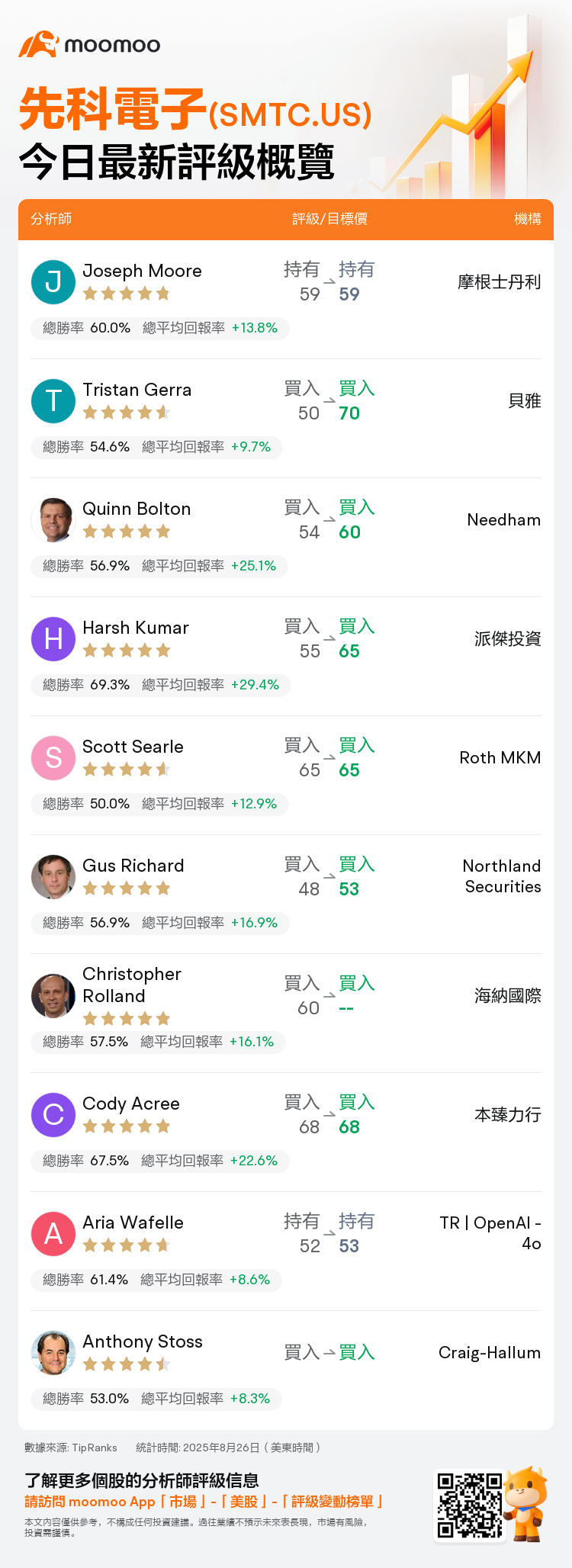Image resolution: width=572 pixels, height=1568 pixels.
Task: Click the Needham institution name
Action: [504, 520]
